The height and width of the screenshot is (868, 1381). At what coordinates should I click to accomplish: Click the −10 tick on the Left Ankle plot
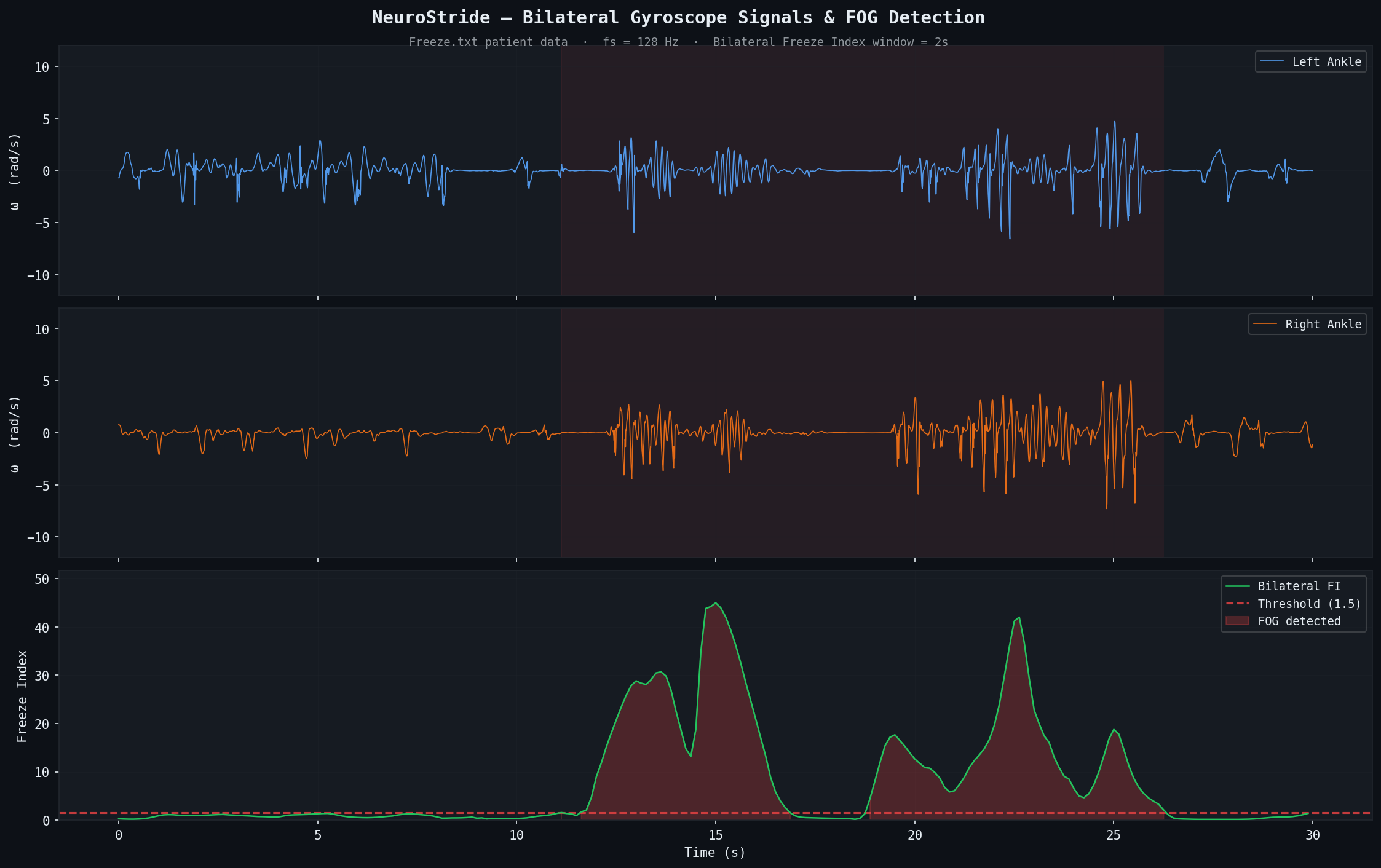[38, 275]
